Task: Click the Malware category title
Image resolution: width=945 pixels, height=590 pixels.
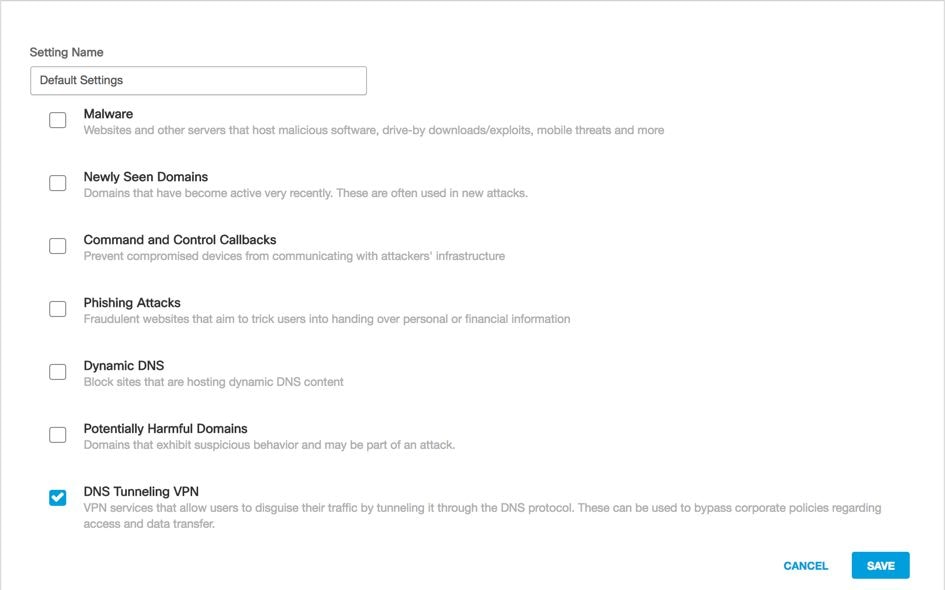Action: (x=108, y=114)
